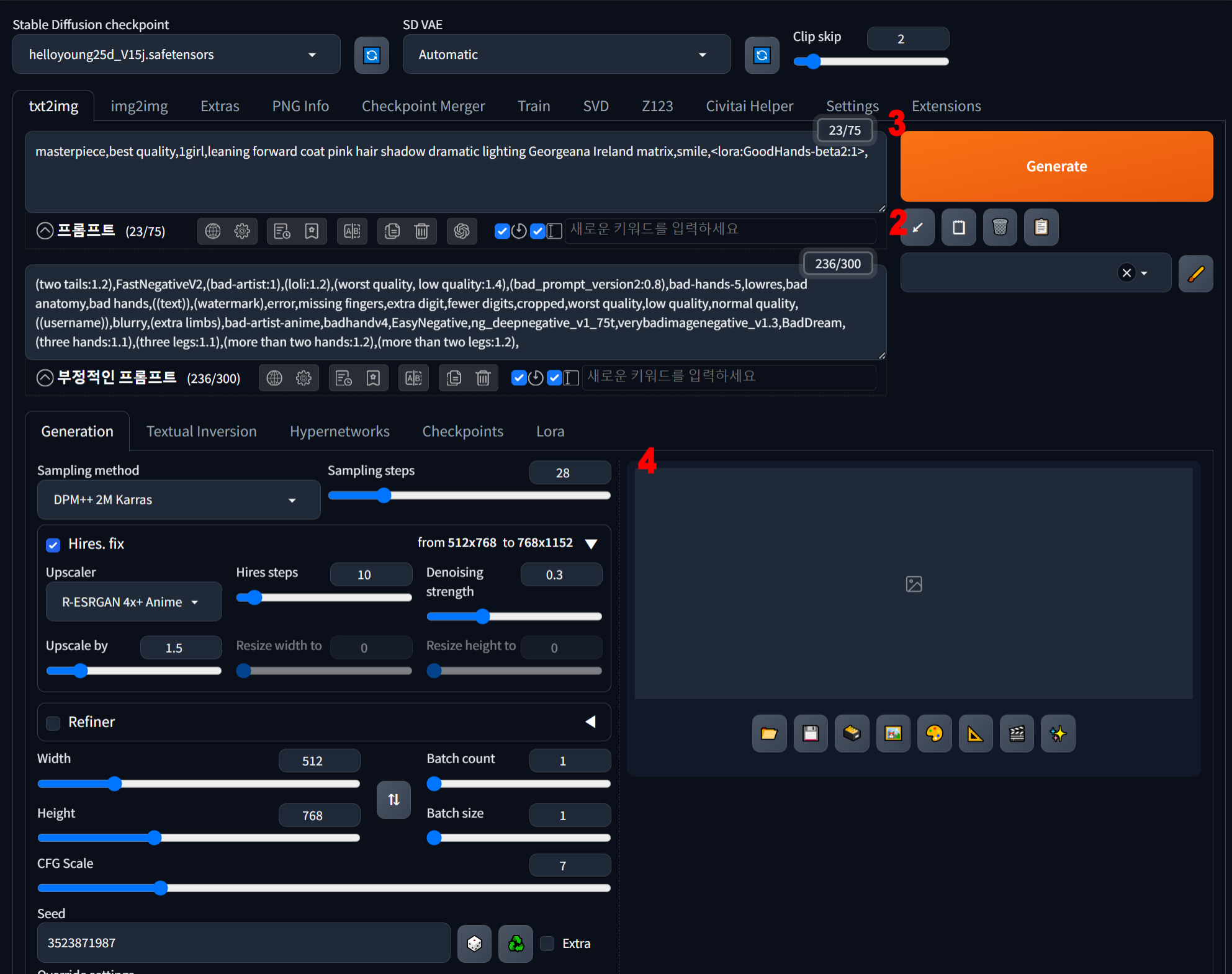Expand the Refiner section arrow
This screenshot has width=1232, height=974.
click(590, 722)
